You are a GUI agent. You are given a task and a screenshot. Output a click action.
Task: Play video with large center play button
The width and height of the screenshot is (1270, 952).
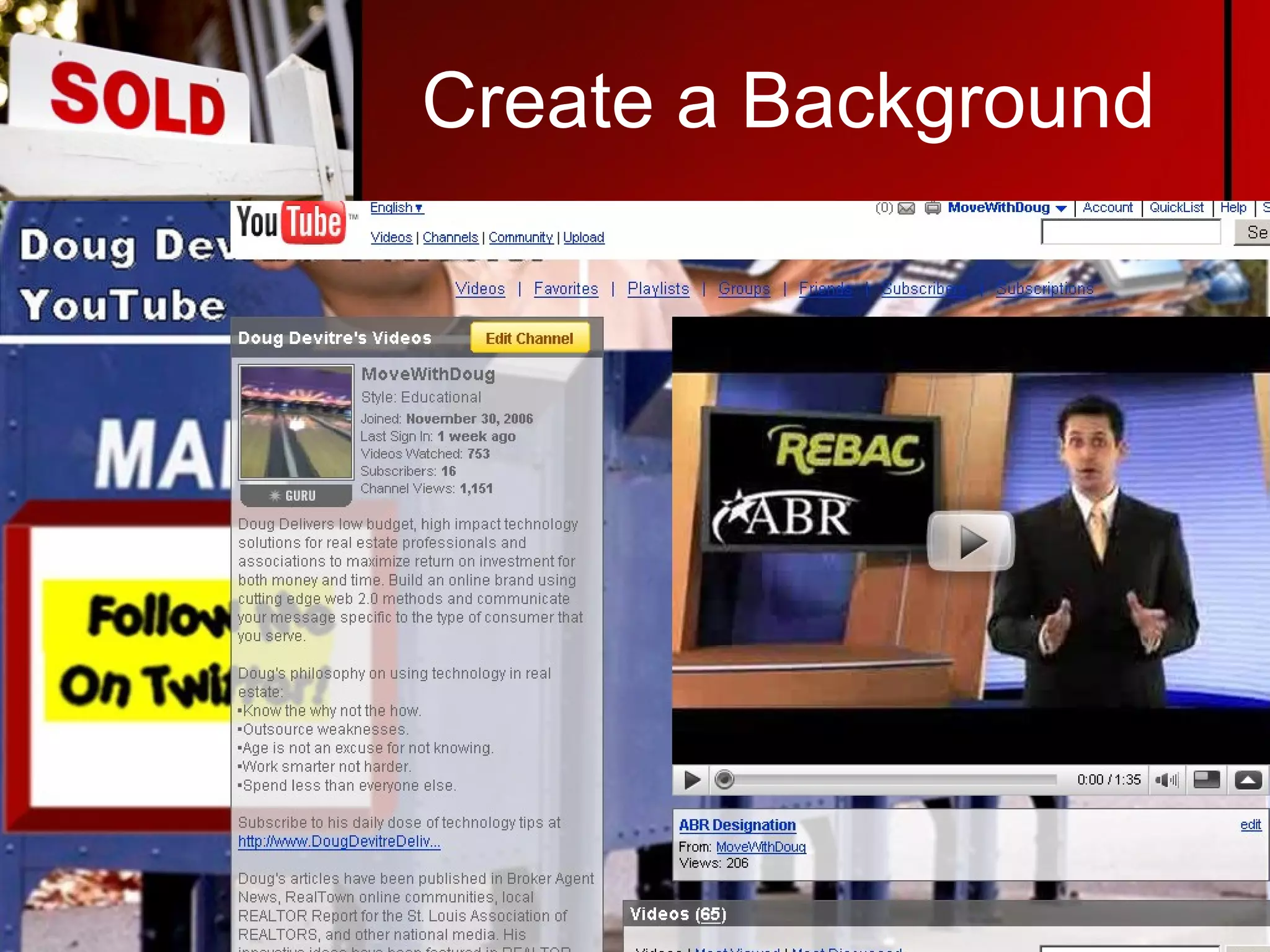click(x=970, y=541)
